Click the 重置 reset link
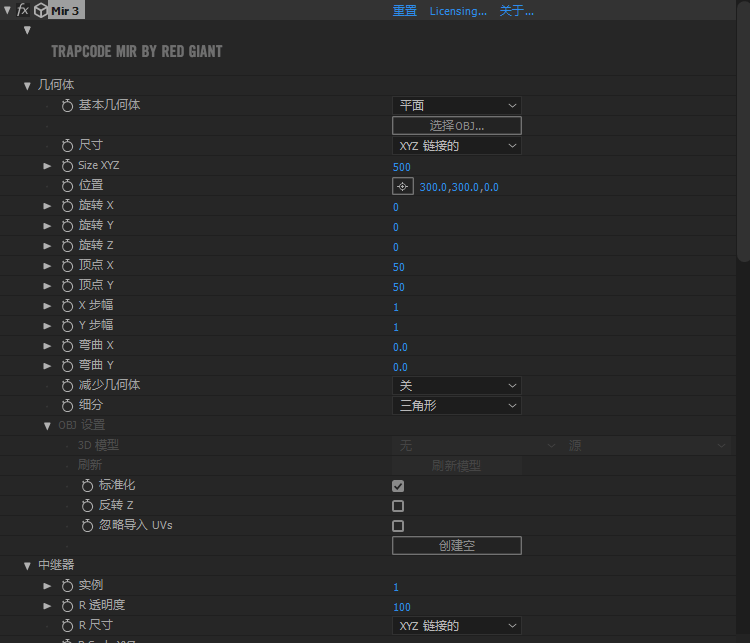The height and width of the screenshot is (643, 750). (405, 11)
